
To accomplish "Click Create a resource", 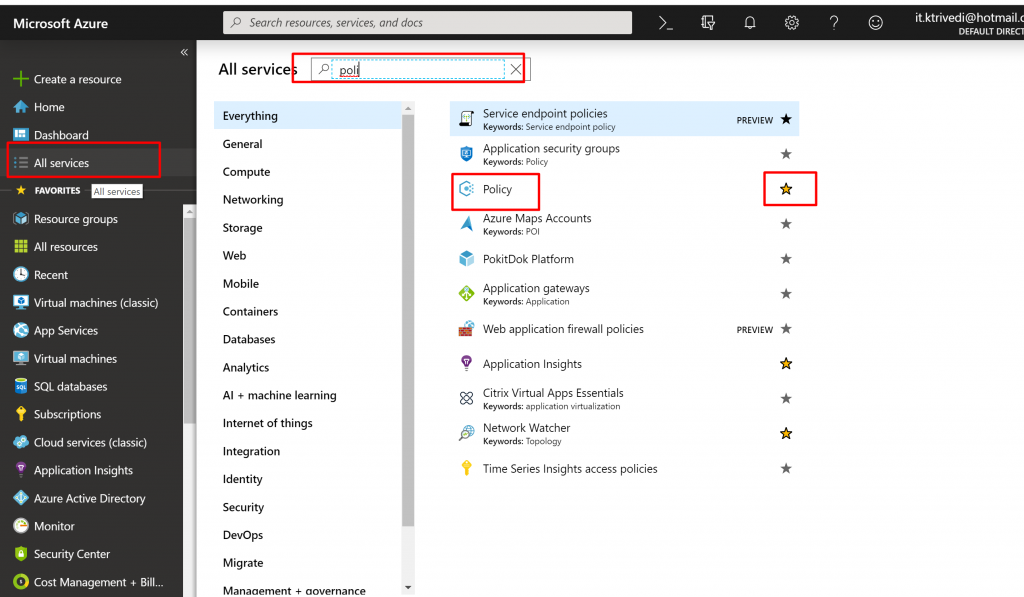I will (x=77, y=79).
